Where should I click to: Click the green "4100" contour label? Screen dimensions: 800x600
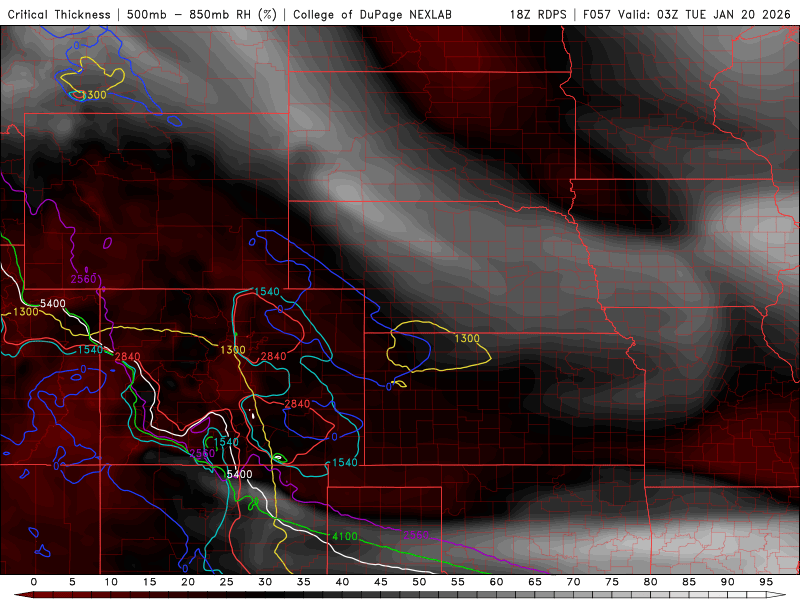pyautogui.click(x=345, y=536)
